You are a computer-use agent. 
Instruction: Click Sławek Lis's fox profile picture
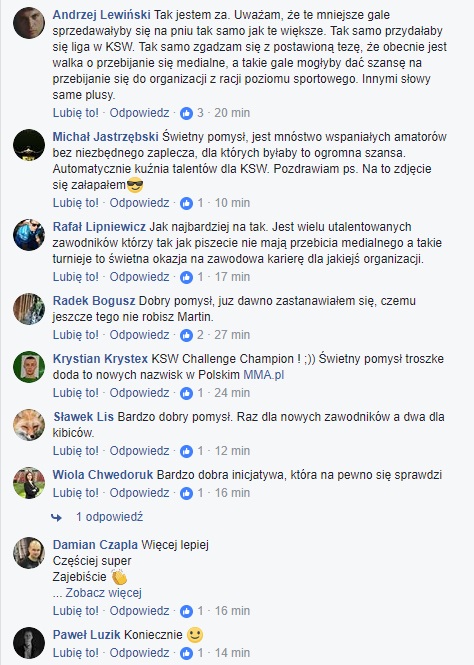(x=29, y=425)
